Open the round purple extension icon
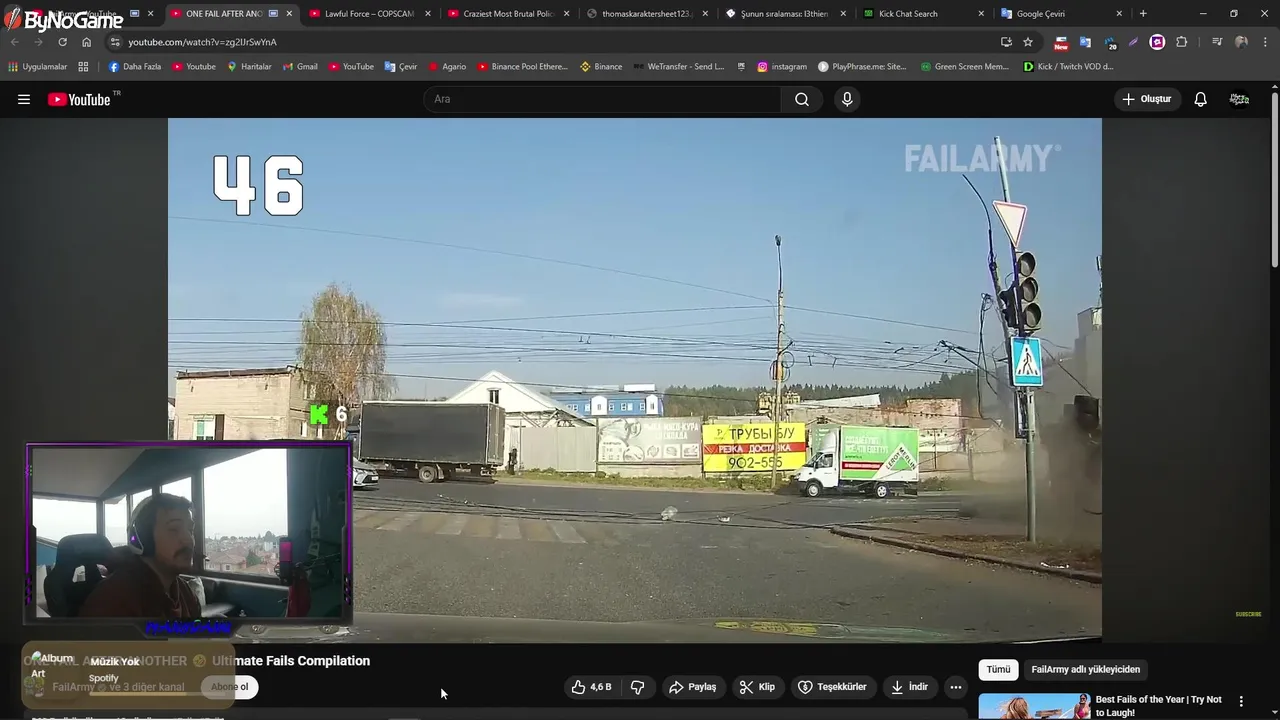 coord(1157,42)
